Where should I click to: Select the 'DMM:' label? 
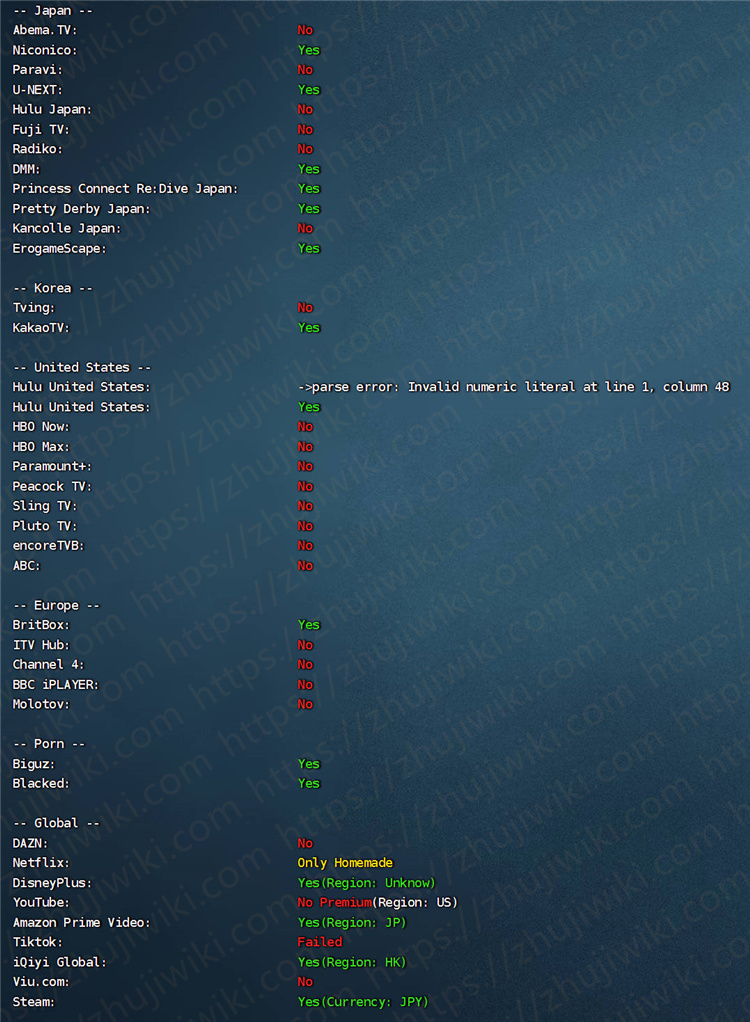pos(26,169)
